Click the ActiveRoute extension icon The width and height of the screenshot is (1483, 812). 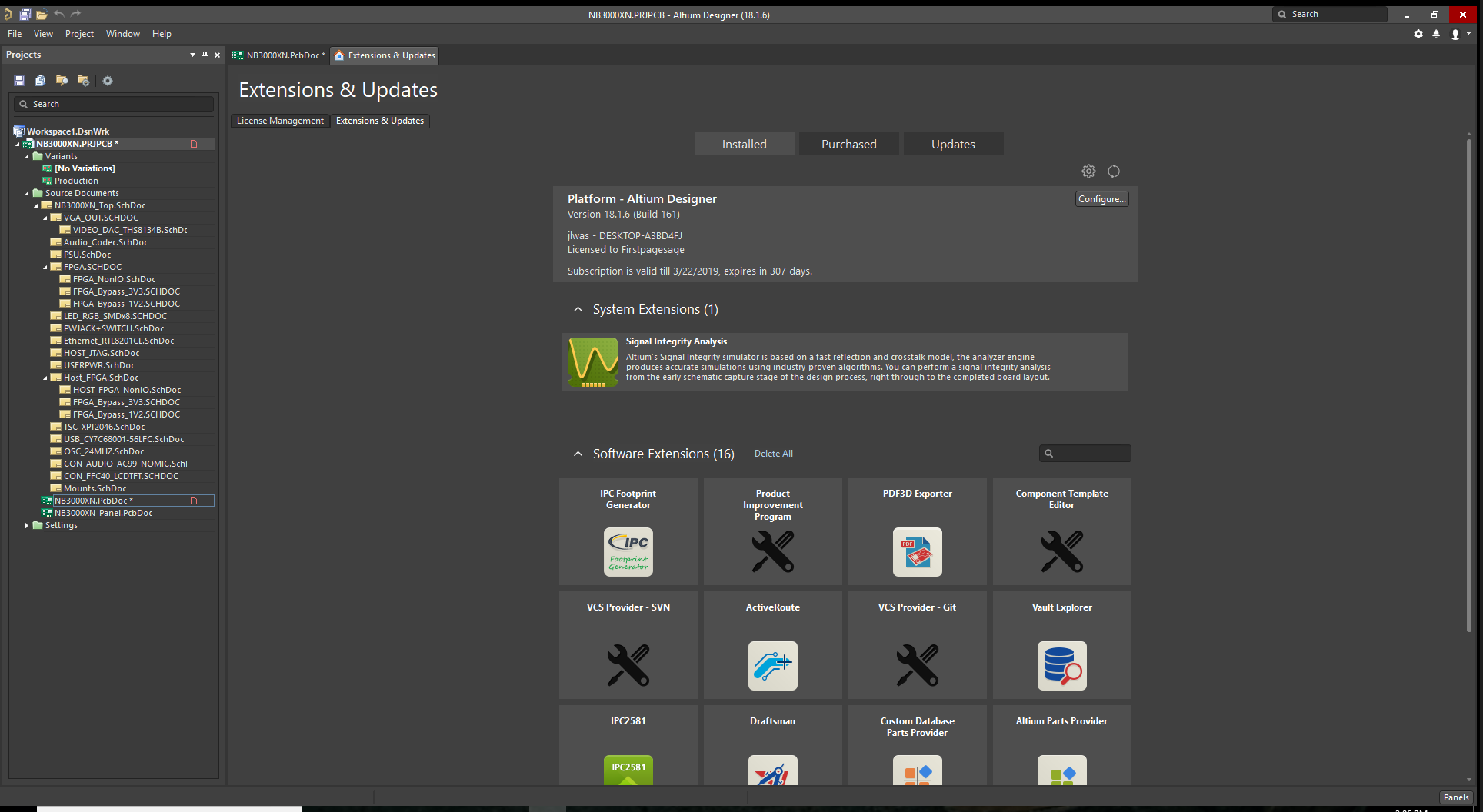click(773, 666)
